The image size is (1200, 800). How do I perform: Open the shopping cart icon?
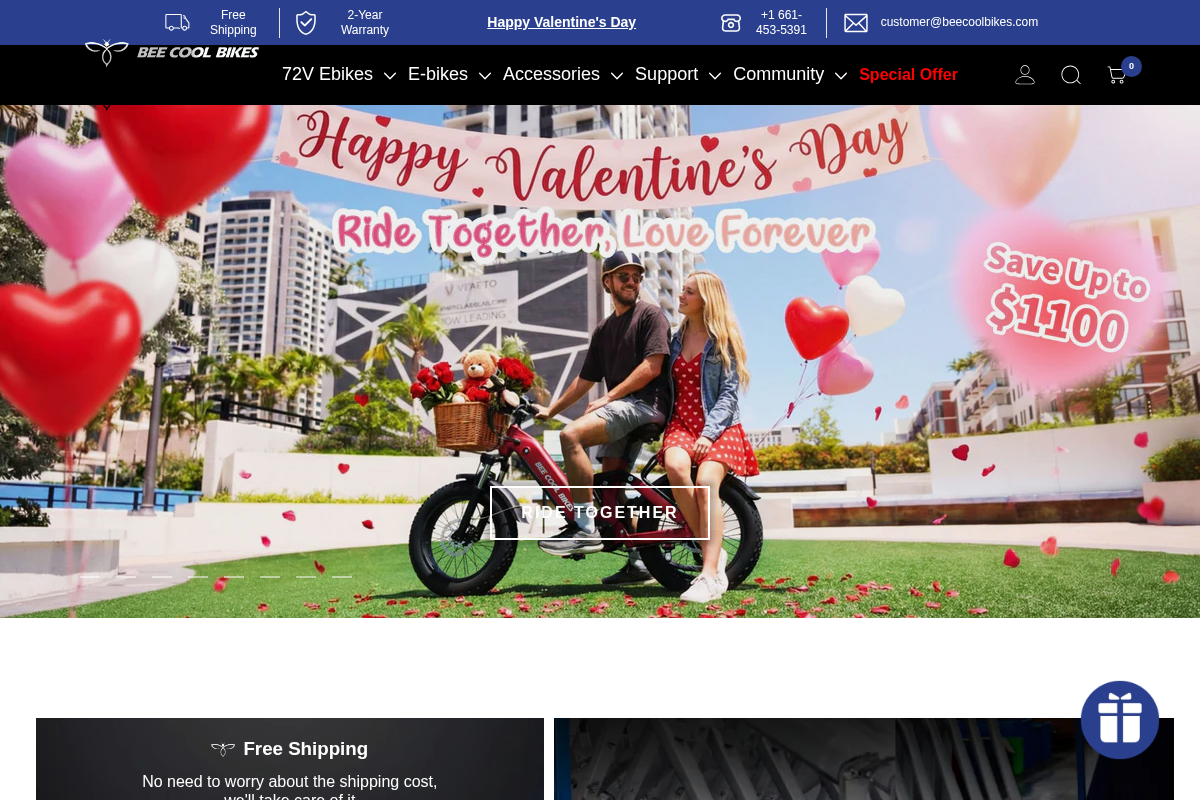coord(1116,74)
